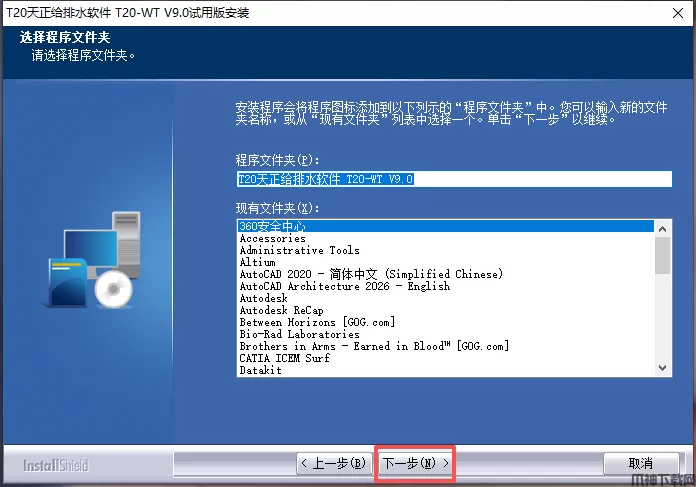Screen dimensions: 696x487
Task: Select Accessories folder in list
Action: [445, 238]
